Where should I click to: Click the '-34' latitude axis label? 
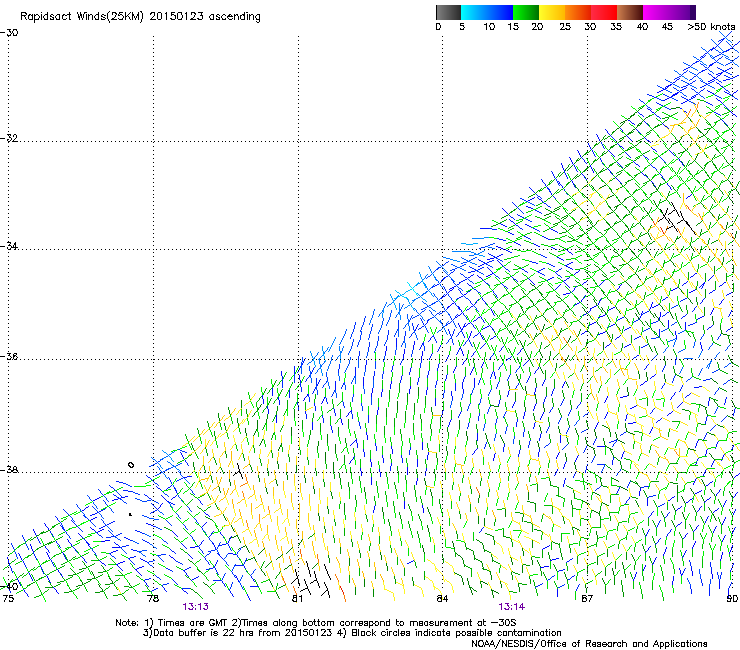click(x=9, y=246)
